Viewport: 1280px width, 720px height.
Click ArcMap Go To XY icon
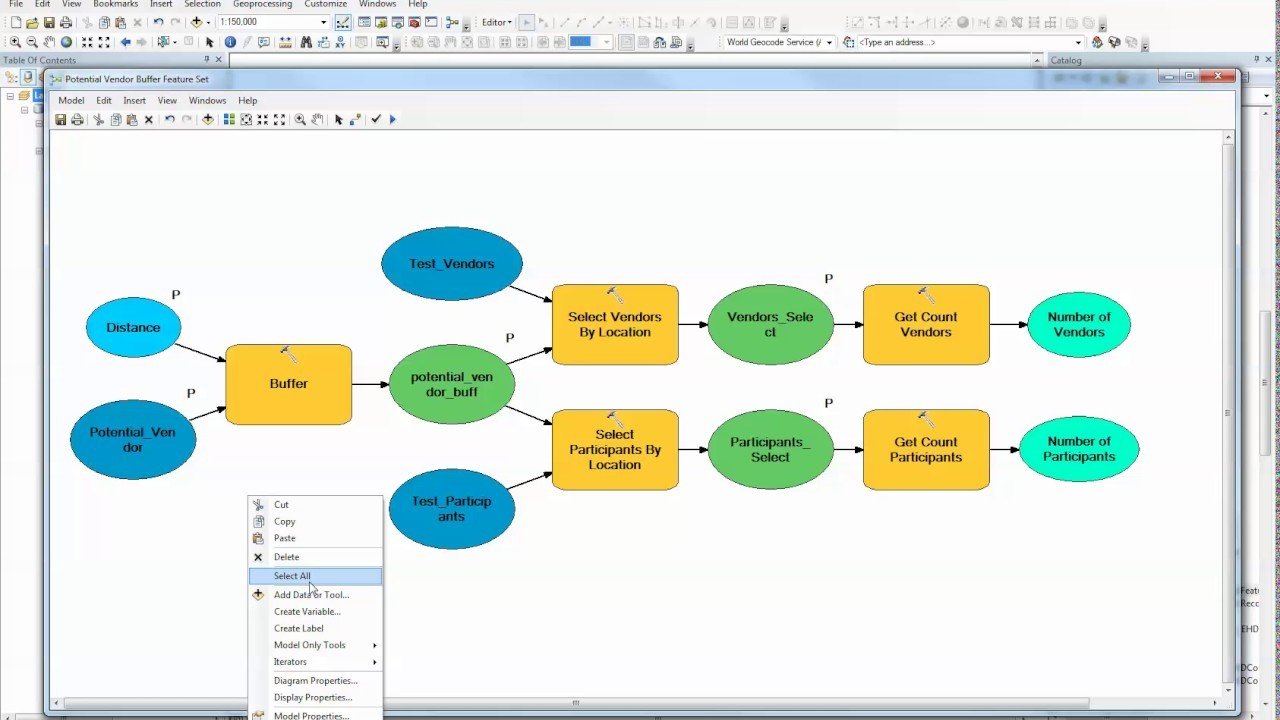pos(341,42)
